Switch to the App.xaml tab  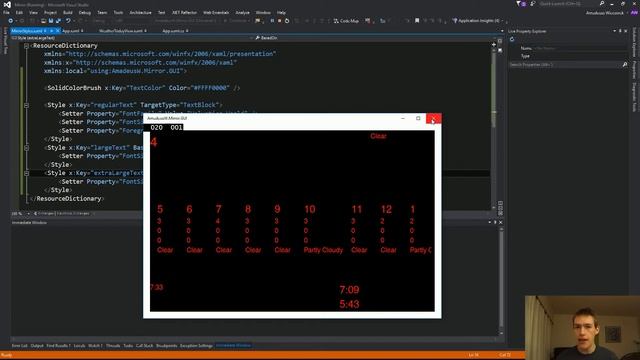point(73,31)
